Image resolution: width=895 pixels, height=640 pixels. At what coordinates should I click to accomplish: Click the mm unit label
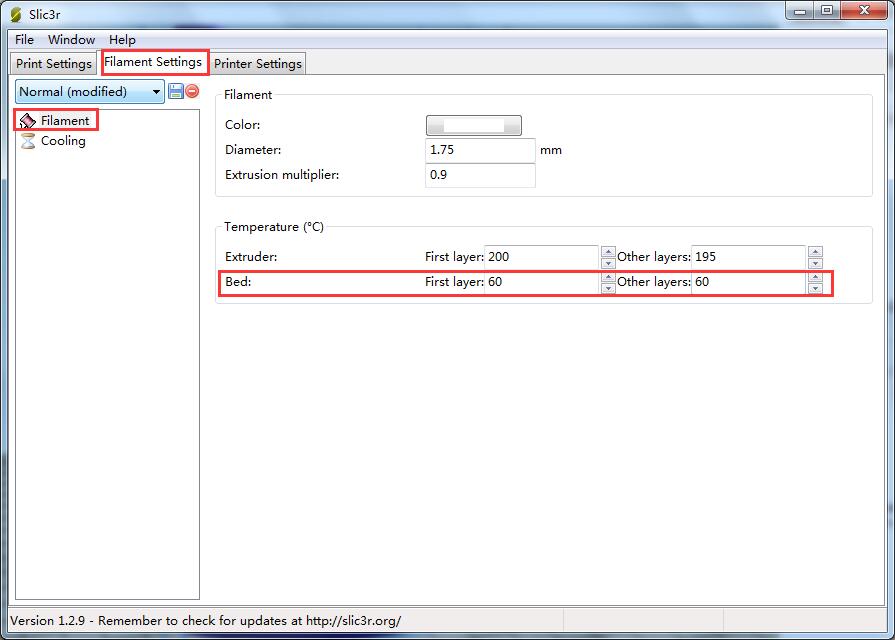(x=551, y=150)
